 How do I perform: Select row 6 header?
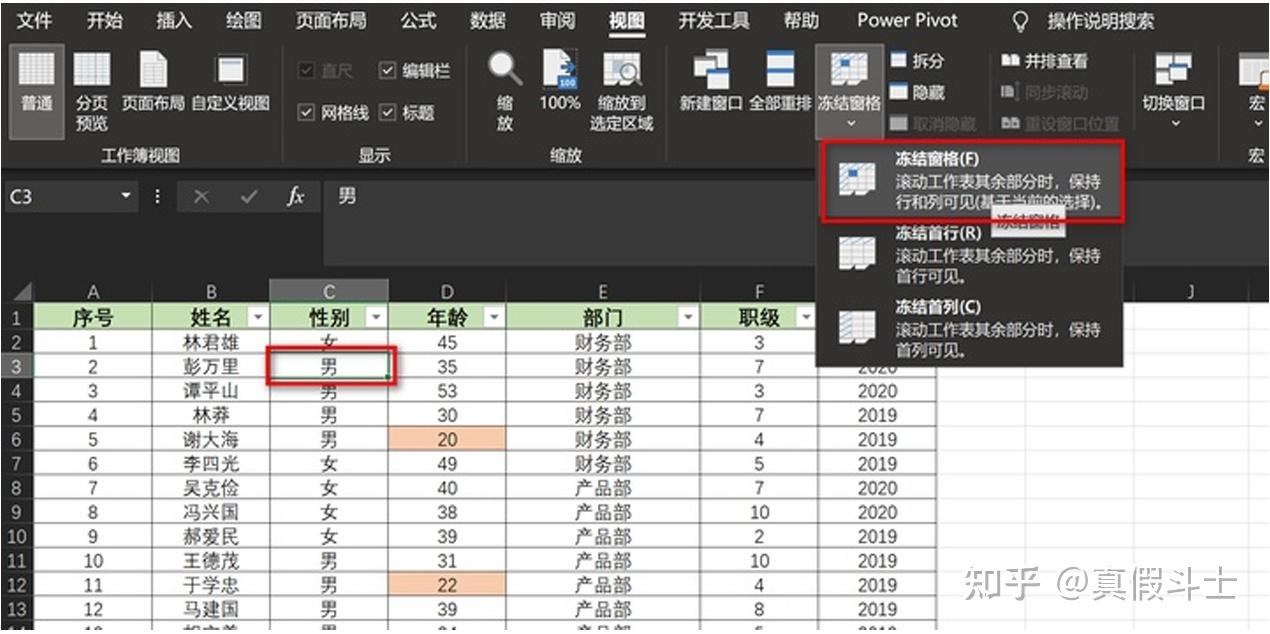pyautogui.click(x=16, y=440)
